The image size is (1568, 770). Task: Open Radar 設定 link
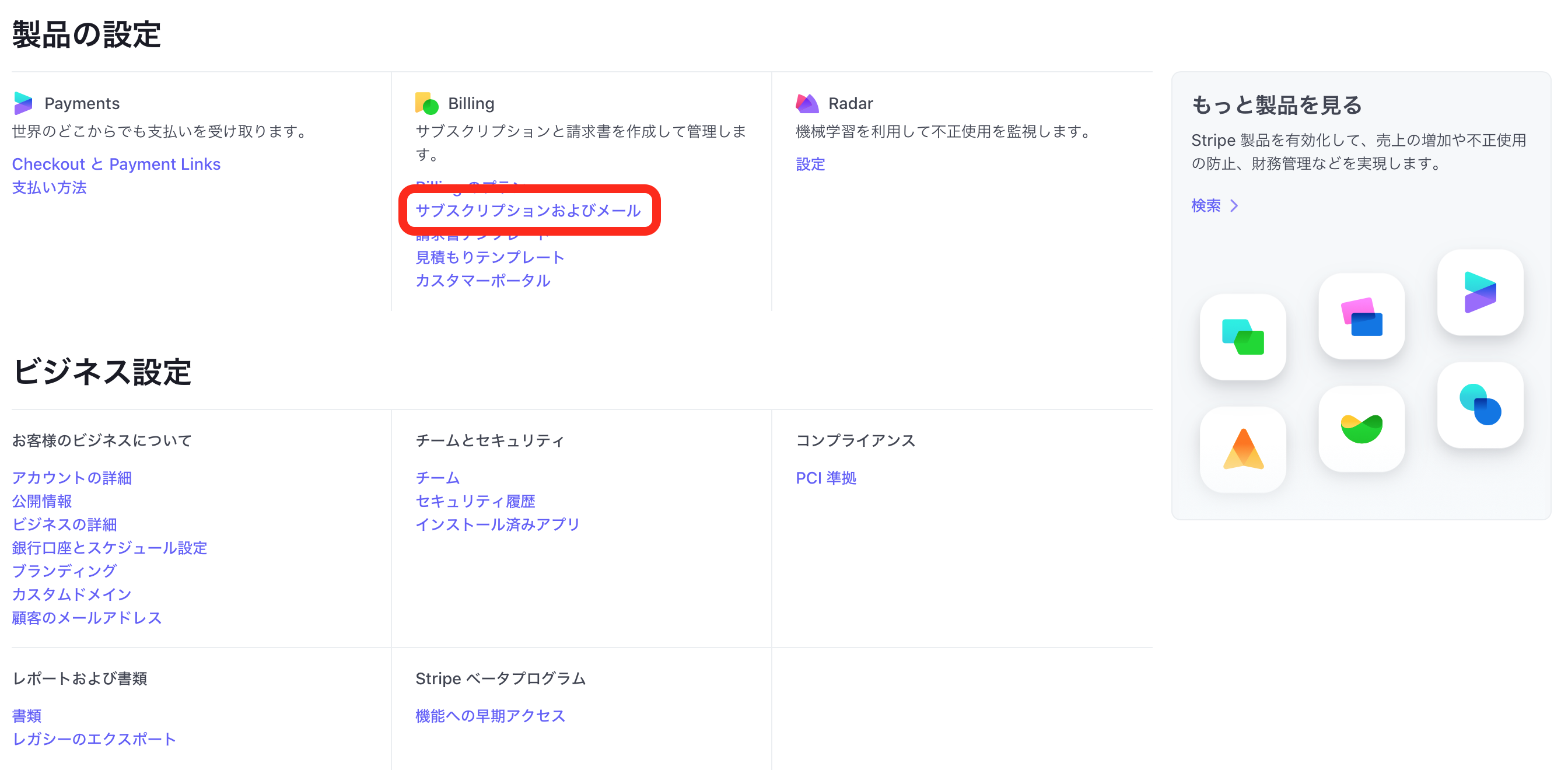(x=810, y=164)
